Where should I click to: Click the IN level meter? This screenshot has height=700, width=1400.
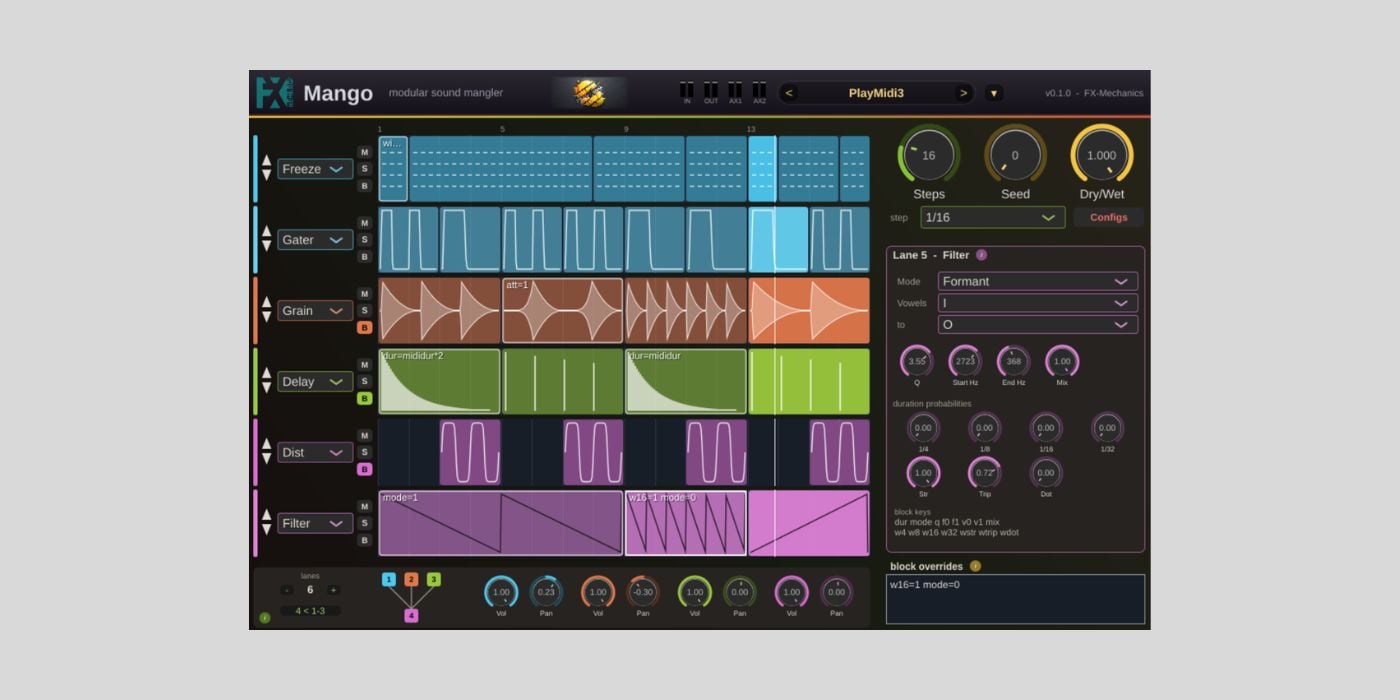click(x=686, y=91)
